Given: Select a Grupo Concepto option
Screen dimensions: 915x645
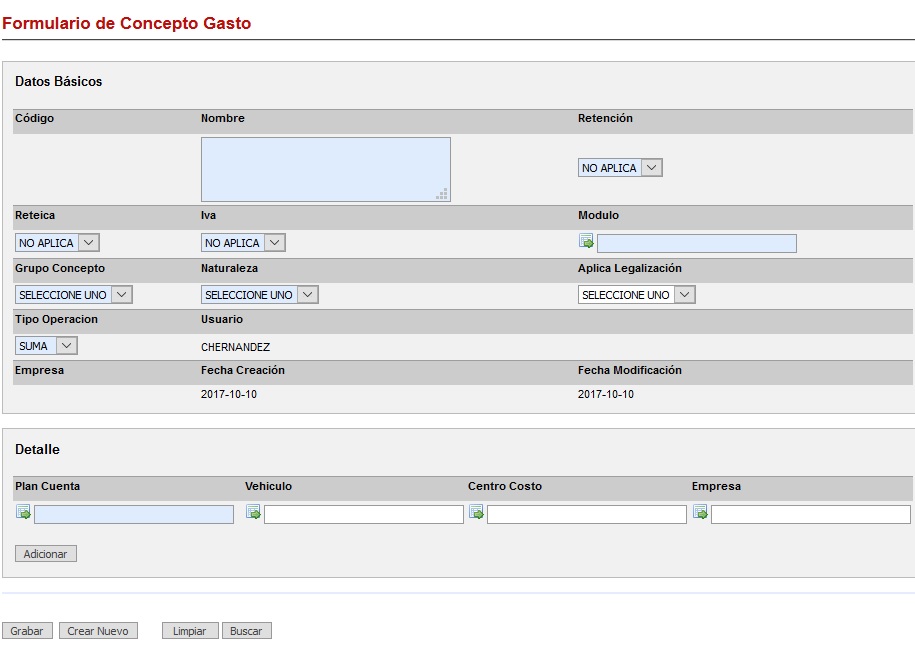Looking at the screenshot, I should (74, 295).
